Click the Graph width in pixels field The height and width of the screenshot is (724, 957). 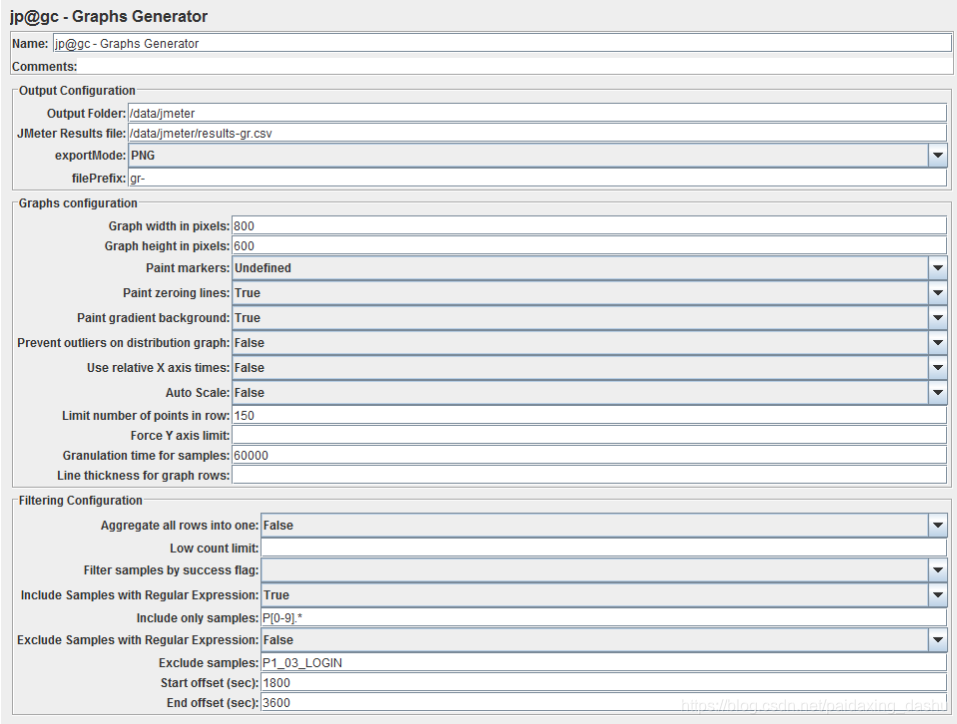tap(589, 226)
